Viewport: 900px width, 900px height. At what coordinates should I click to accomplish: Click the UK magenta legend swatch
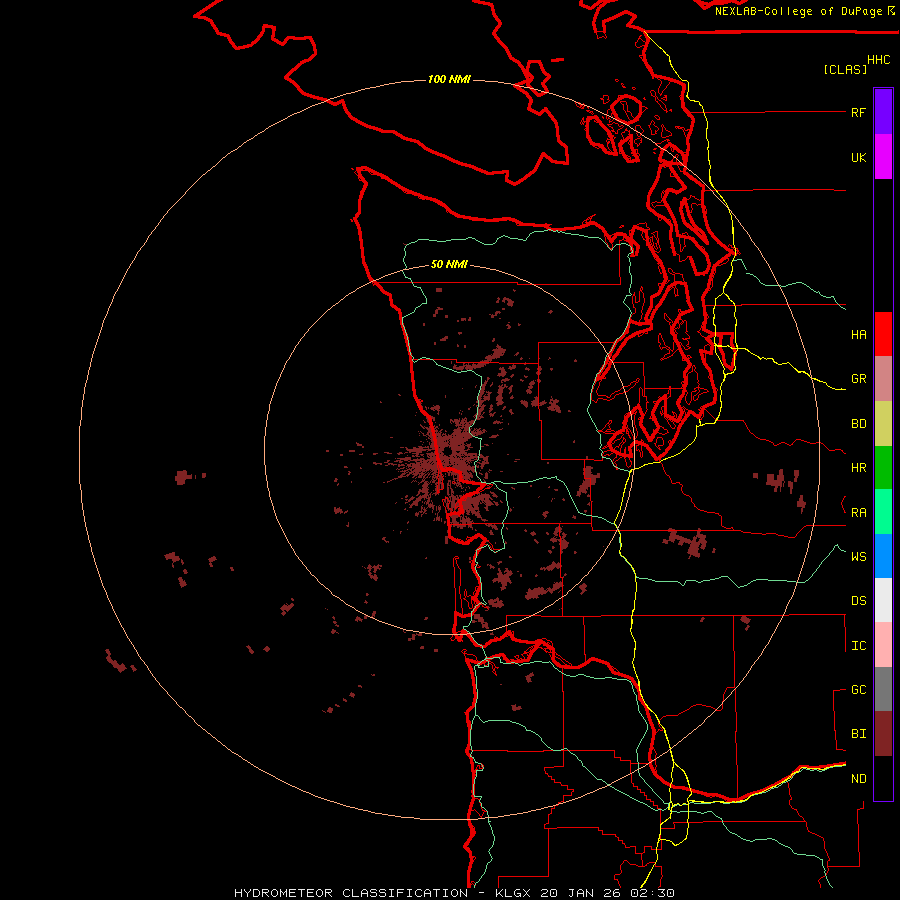[883, 157]
